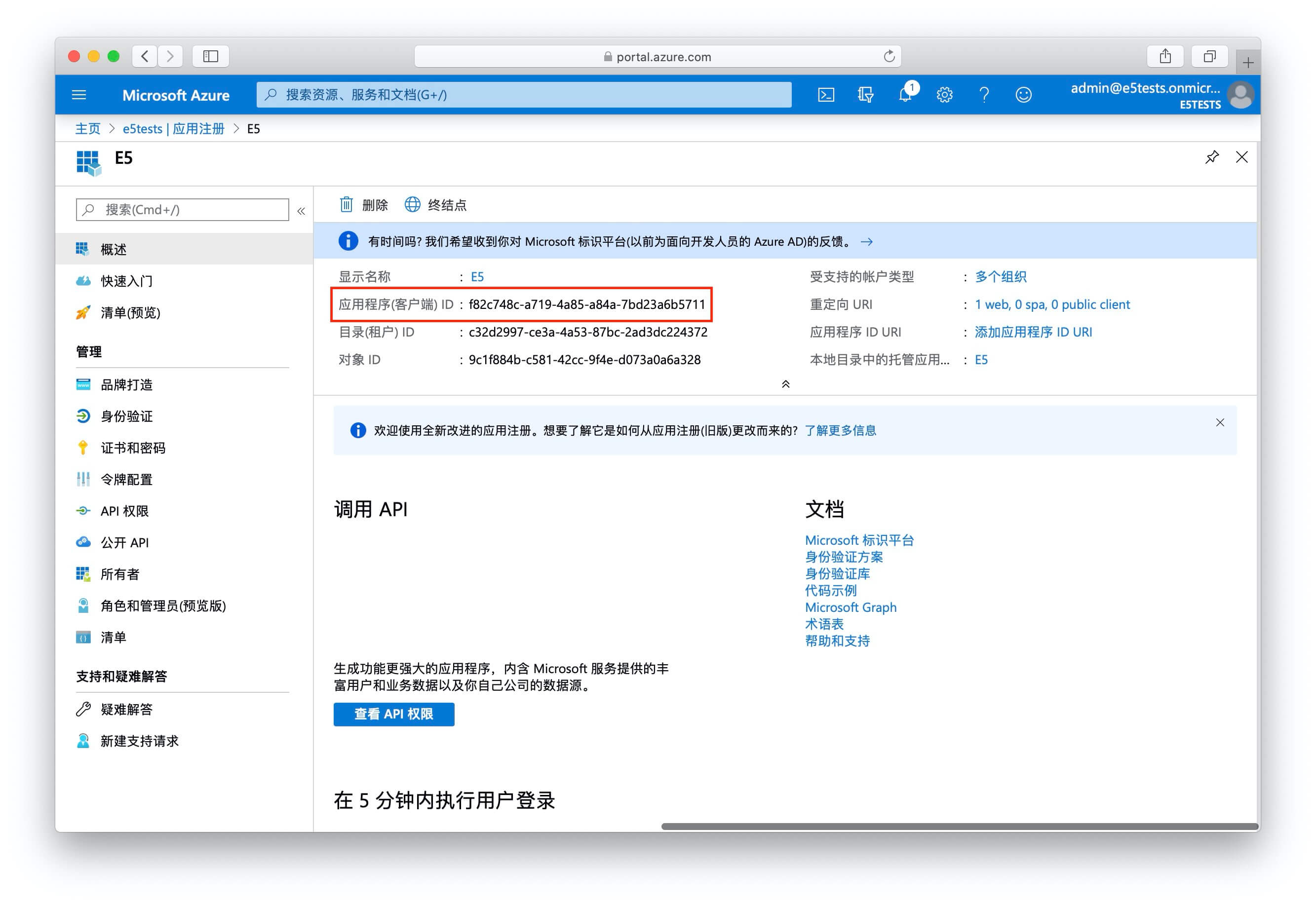This screenshot has height=905, width=1316.
Task: Click the 主页 breadcrumb
Action: [87, 129]
